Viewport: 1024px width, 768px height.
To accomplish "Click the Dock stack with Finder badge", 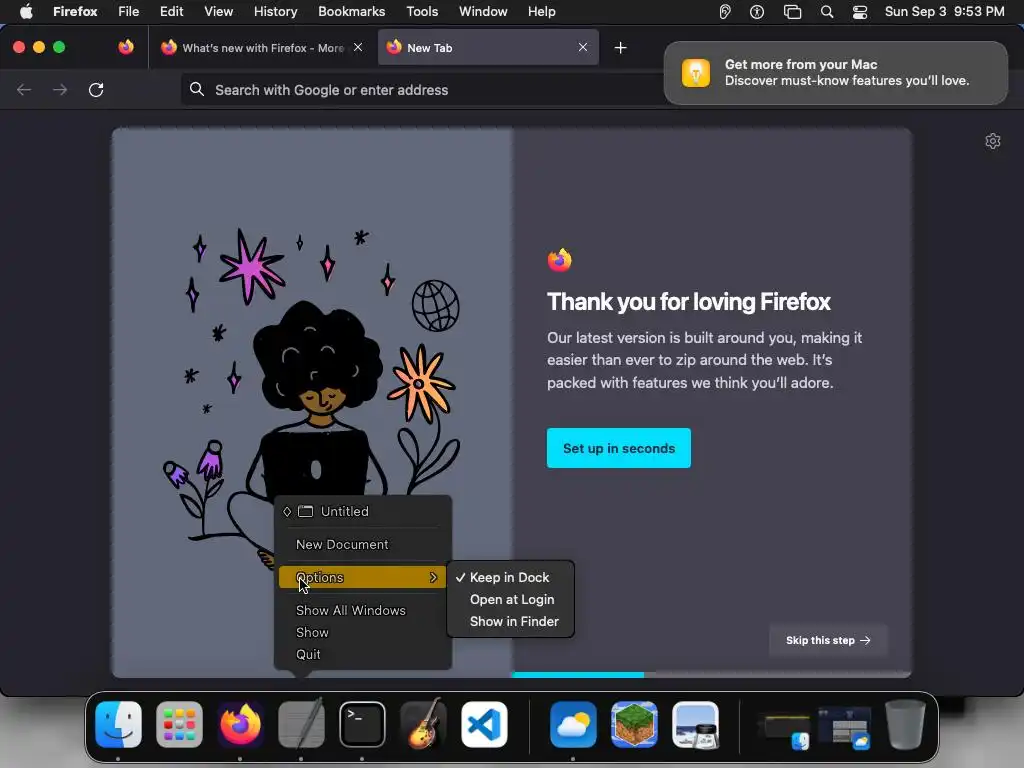I will coord(785,728).
